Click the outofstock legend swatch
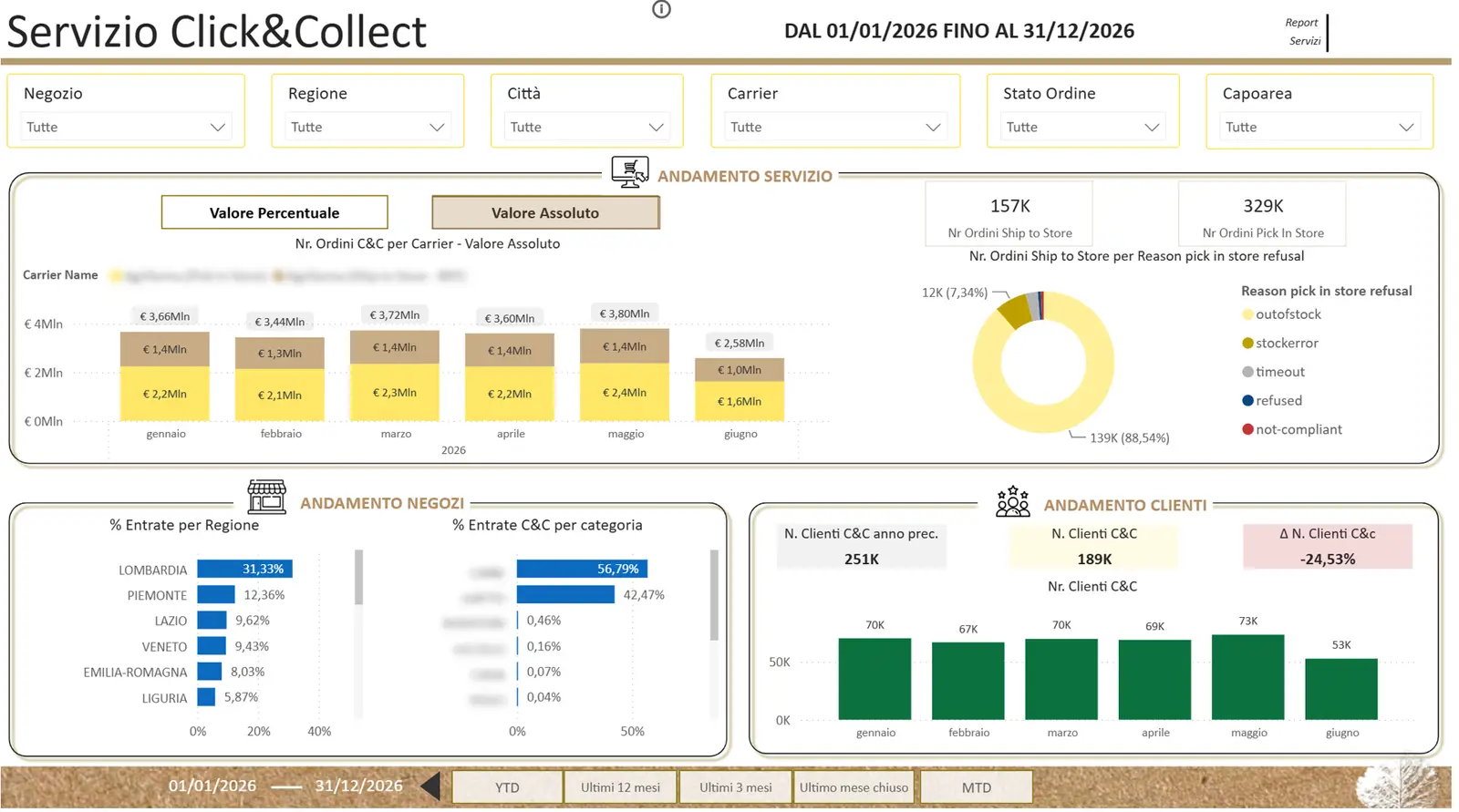The height and width of the screenshot is (812, 1459). click(x=1247, y=314)
